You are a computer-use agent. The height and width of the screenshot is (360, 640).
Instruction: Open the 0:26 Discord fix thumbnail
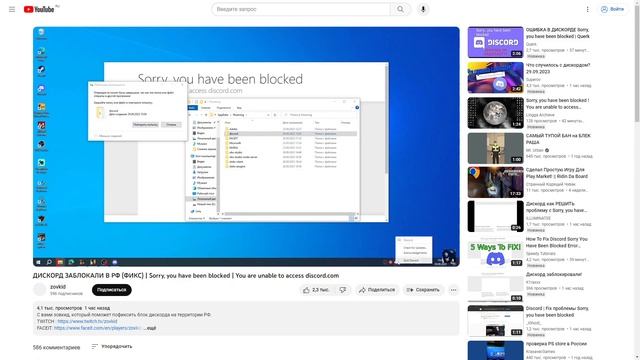click(495, 216)
